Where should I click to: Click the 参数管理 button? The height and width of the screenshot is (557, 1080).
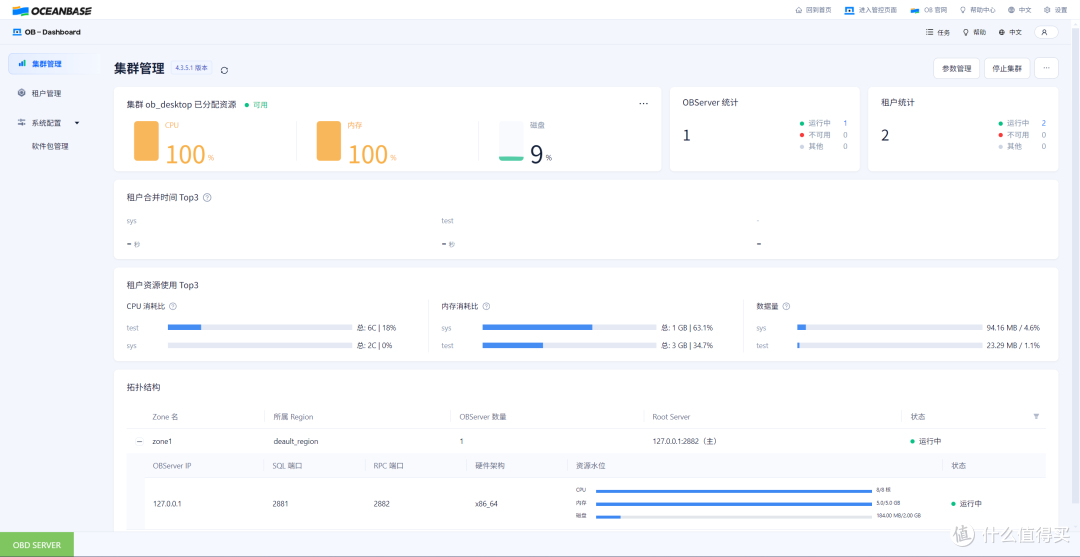(x=956, y=68)
